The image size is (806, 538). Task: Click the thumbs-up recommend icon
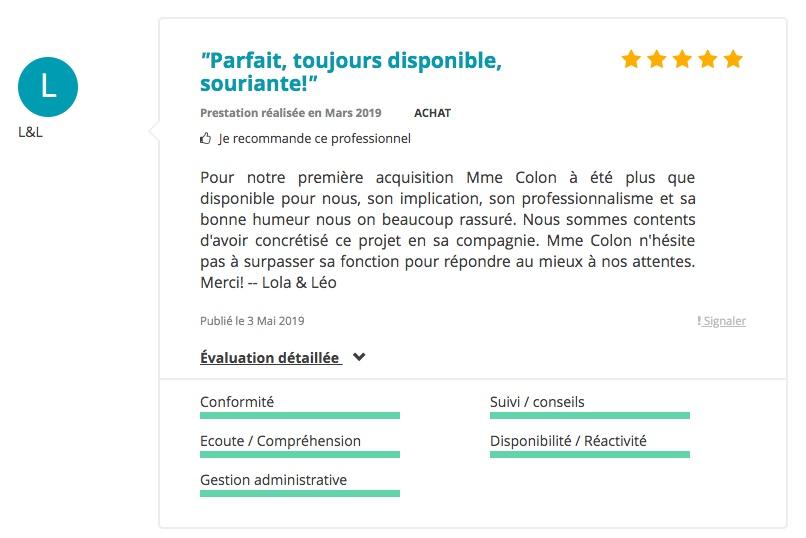pyautogui.click(x=205, y=139)
